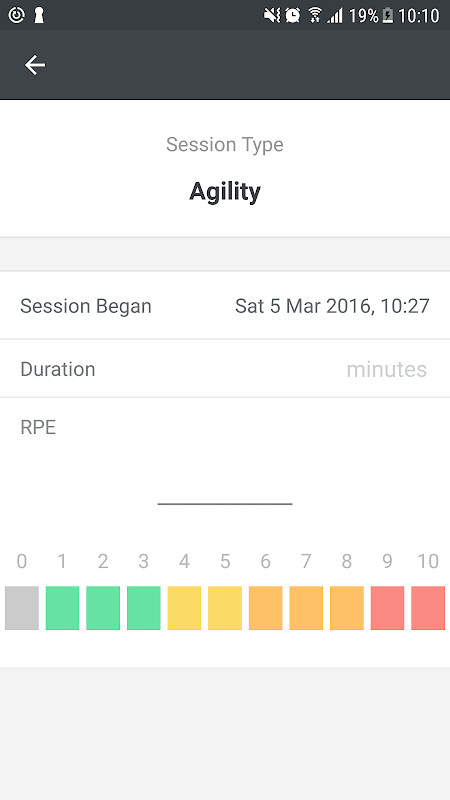Tap the signal strength status icon
This screenshot has width=450, height=800.
coord(335,16)
